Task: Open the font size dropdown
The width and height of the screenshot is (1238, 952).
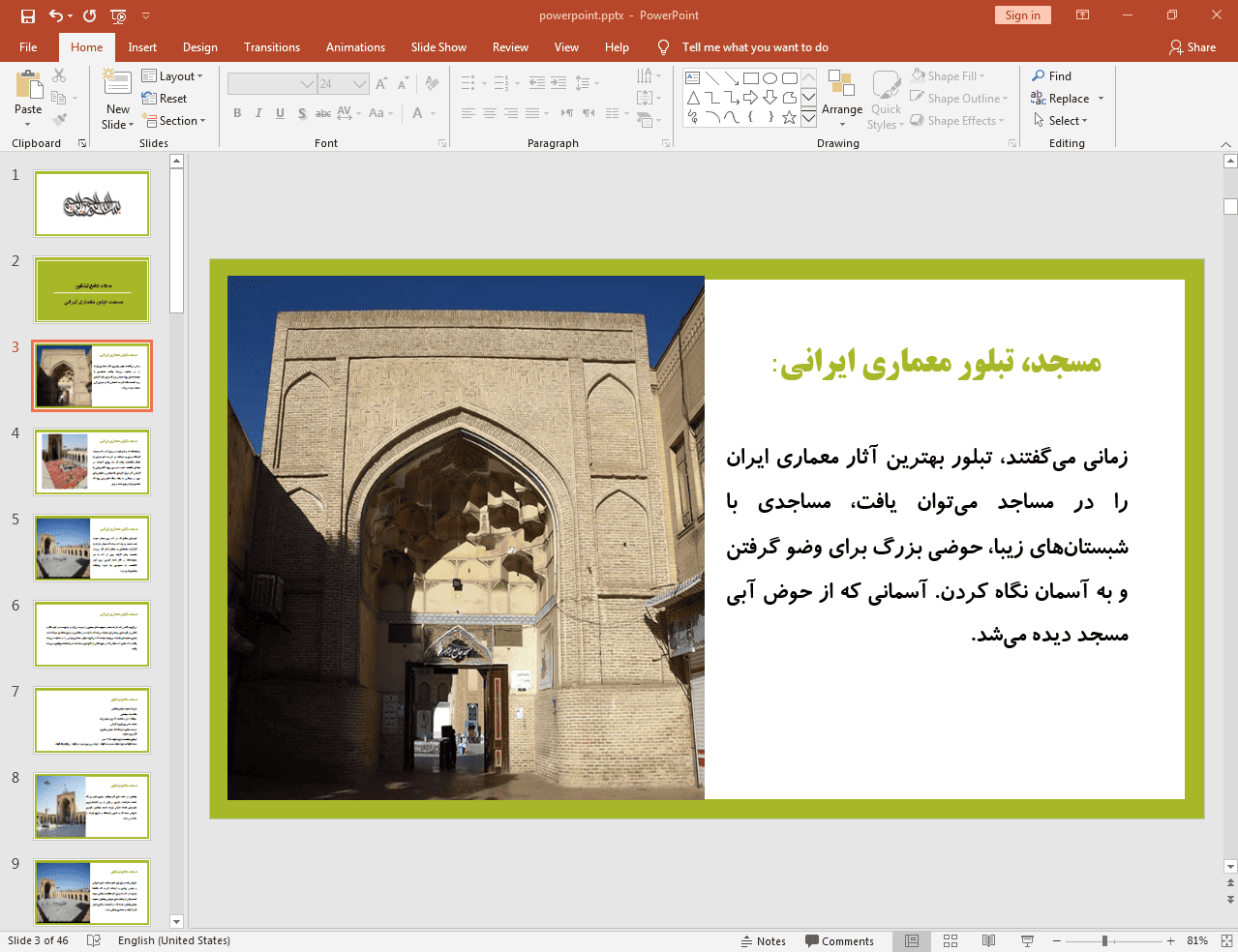Action: [x=359, y=84]
